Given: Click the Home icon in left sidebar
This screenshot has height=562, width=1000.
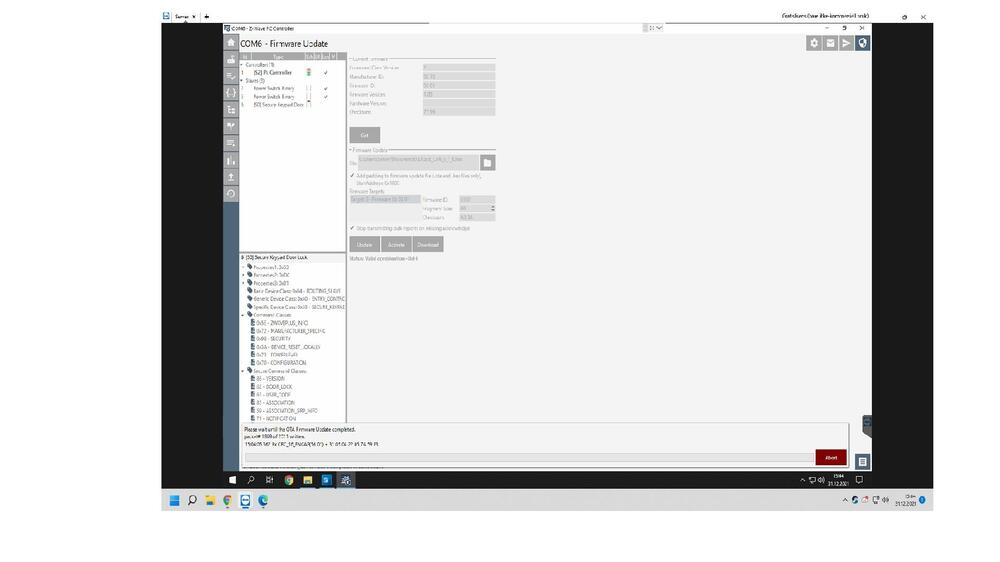Looking at the screenshot, I should [x=231, y=43].
